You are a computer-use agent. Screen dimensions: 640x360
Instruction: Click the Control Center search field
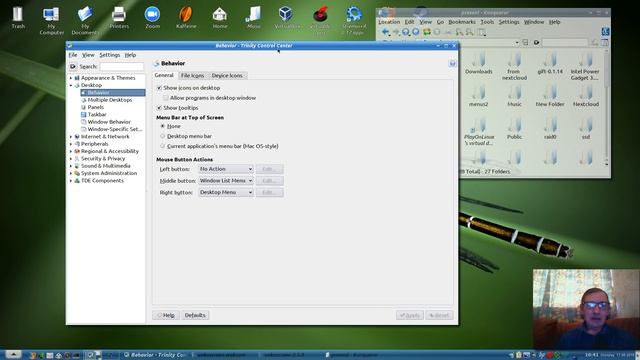(122, 66)
